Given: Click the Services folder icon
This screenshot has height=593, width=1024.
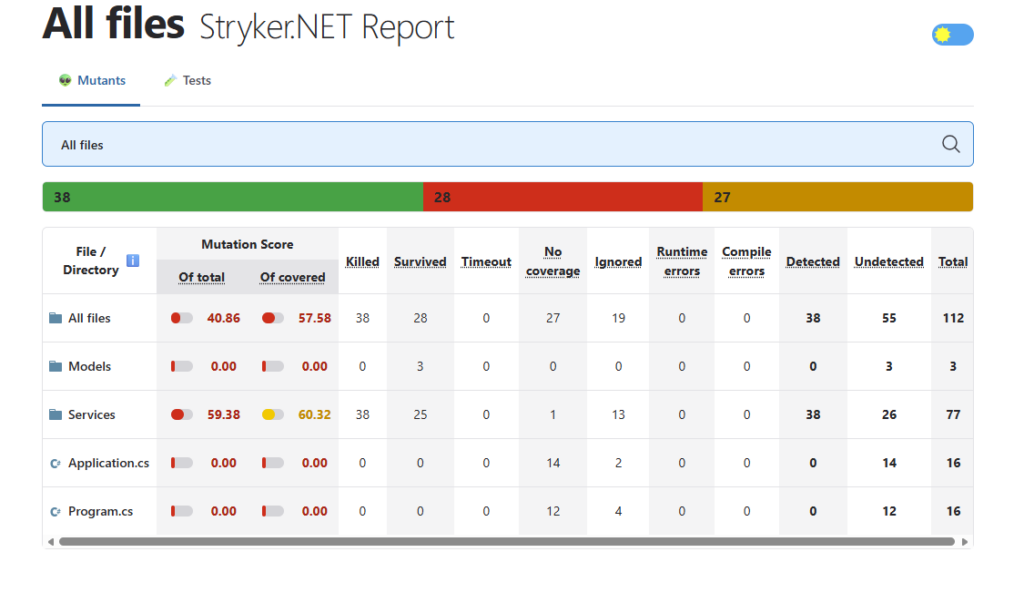Looking at the screenshot, I should point(55,415).
